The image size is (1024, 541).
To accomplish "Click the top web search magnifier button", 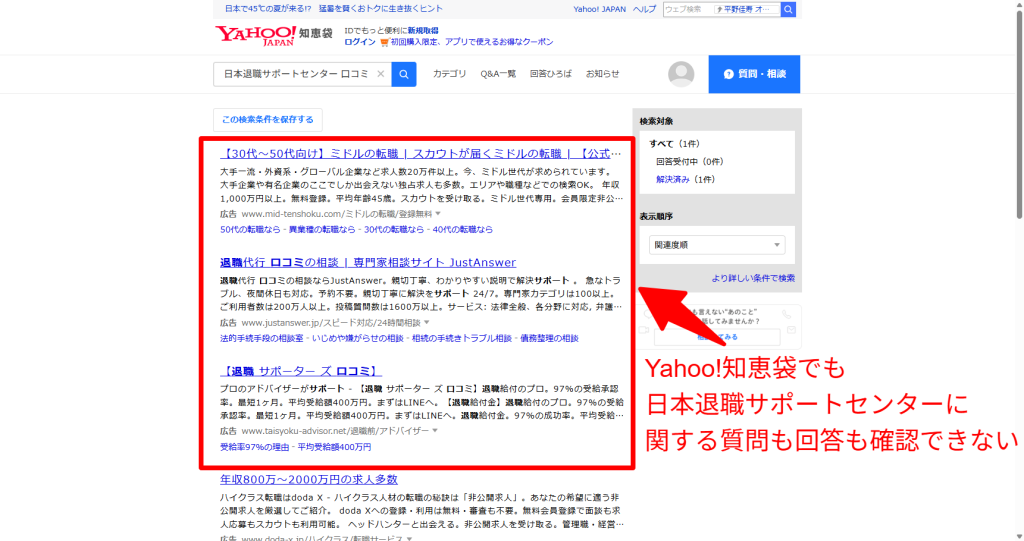I will (x=788, y=9).
